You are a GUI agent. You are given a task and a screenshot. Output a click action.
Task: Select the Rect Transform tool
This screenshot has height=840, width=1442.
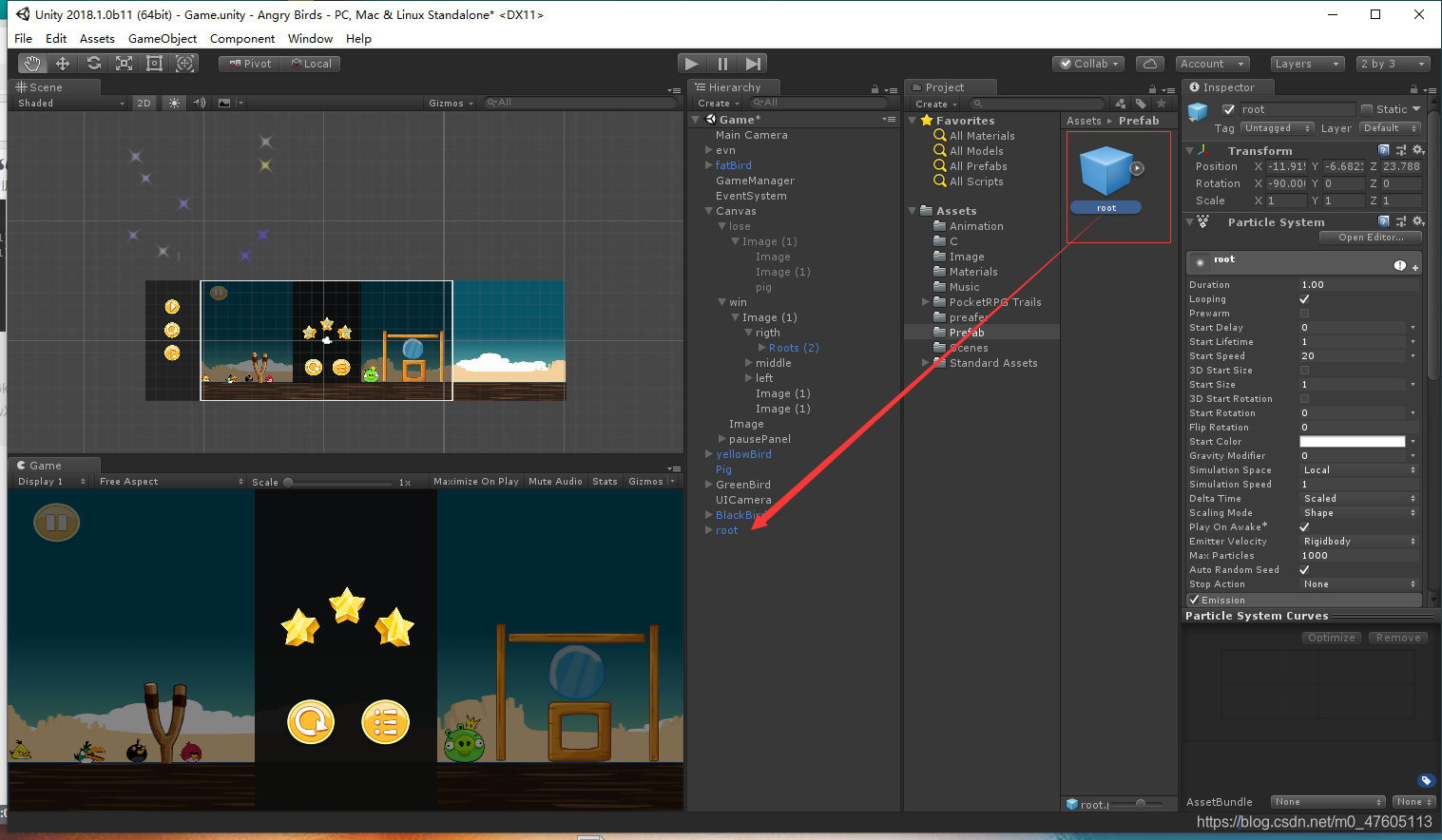click(x=154, y=64)
